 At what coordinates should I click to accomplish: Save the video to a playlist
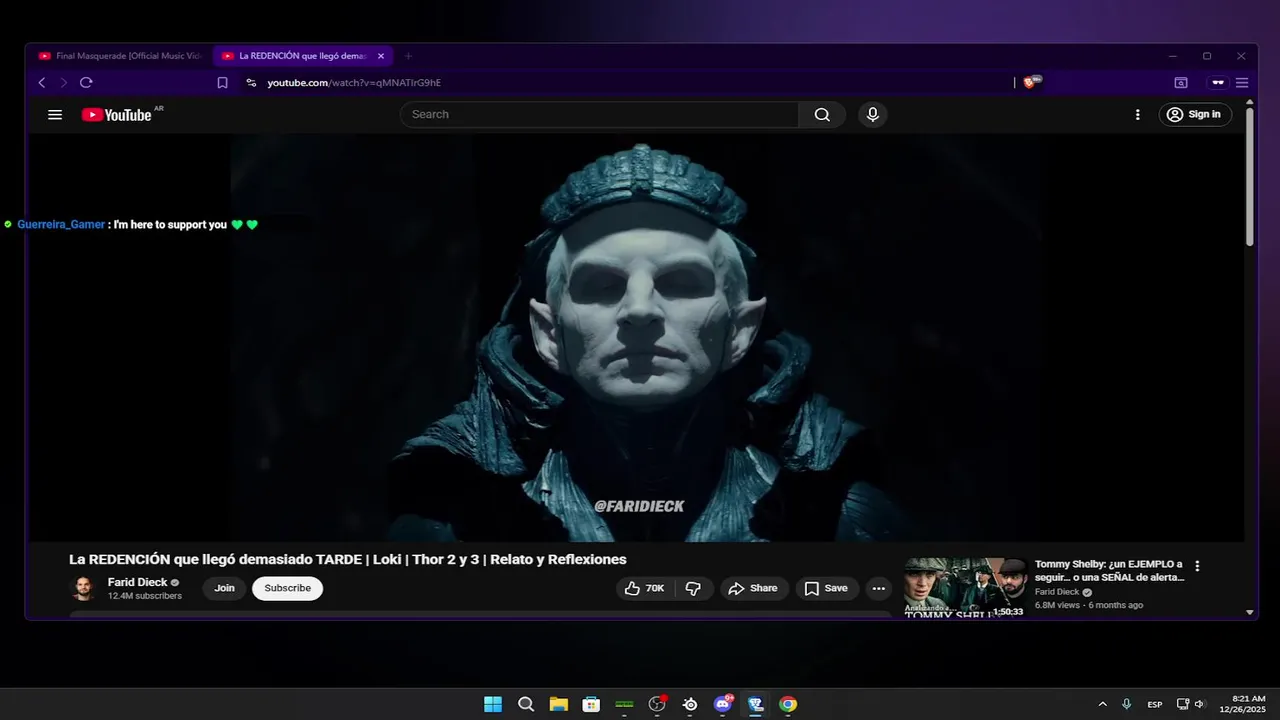pyautogui.click(x=827, y=588)
